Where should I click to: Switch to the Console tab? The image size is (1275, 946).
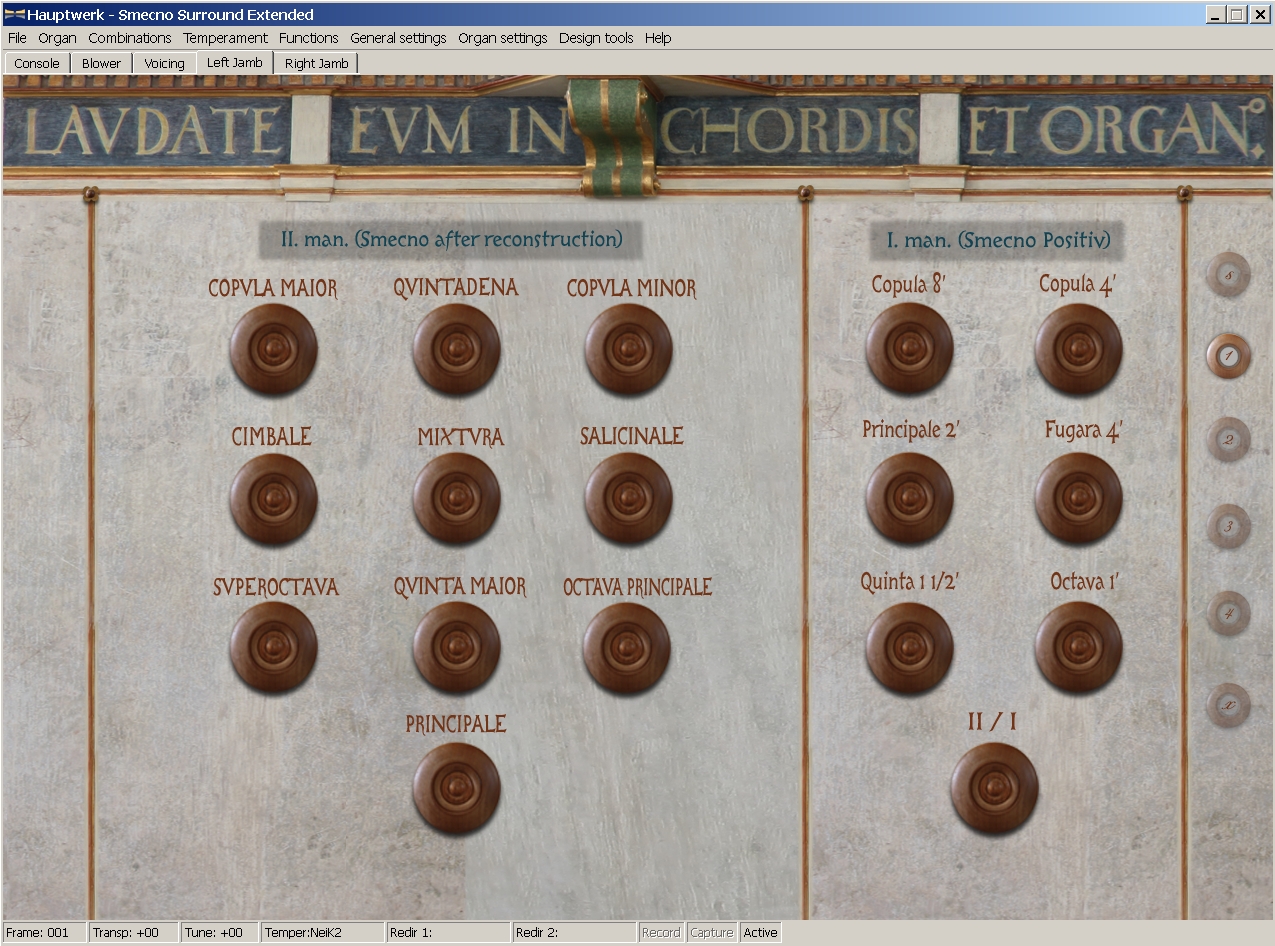coord(37,63)
